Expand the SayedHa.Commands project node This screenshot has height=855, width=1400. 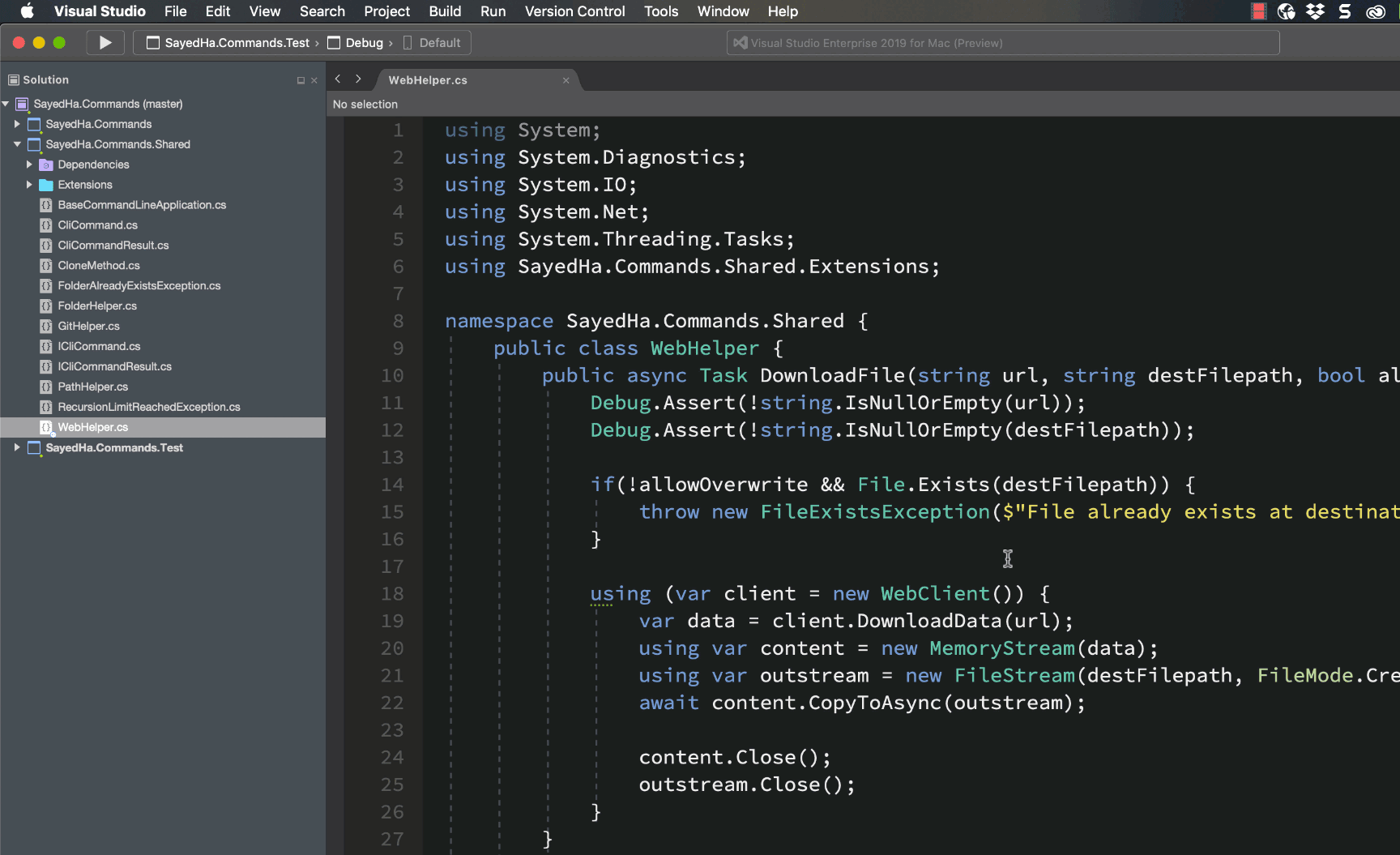point(17,124)
